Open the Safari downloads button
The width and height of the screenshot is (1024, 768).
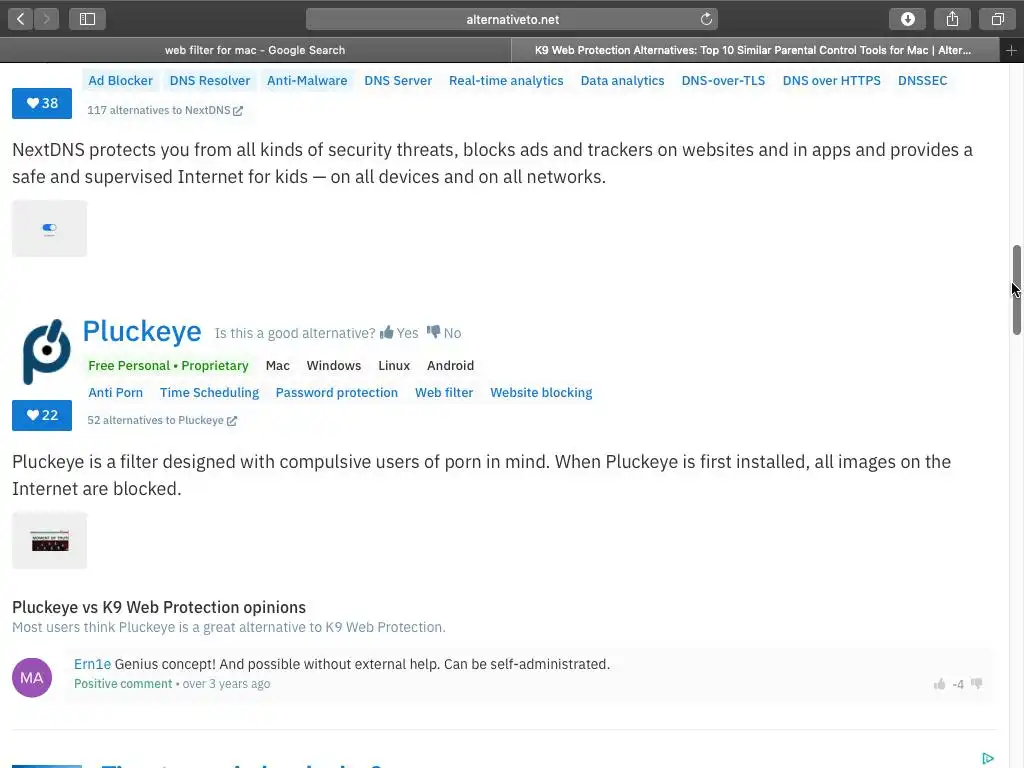(x=907, y=19)
